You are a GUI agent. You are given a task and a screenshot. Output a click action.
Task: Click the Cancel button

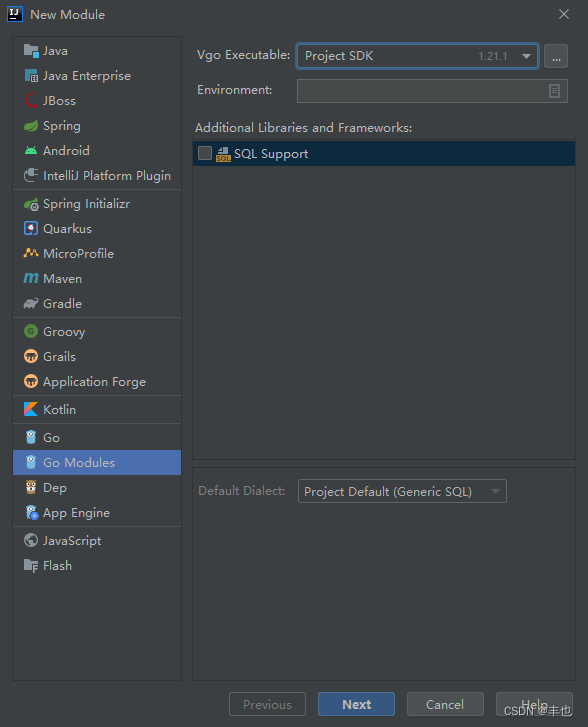(x=445, y=704)
